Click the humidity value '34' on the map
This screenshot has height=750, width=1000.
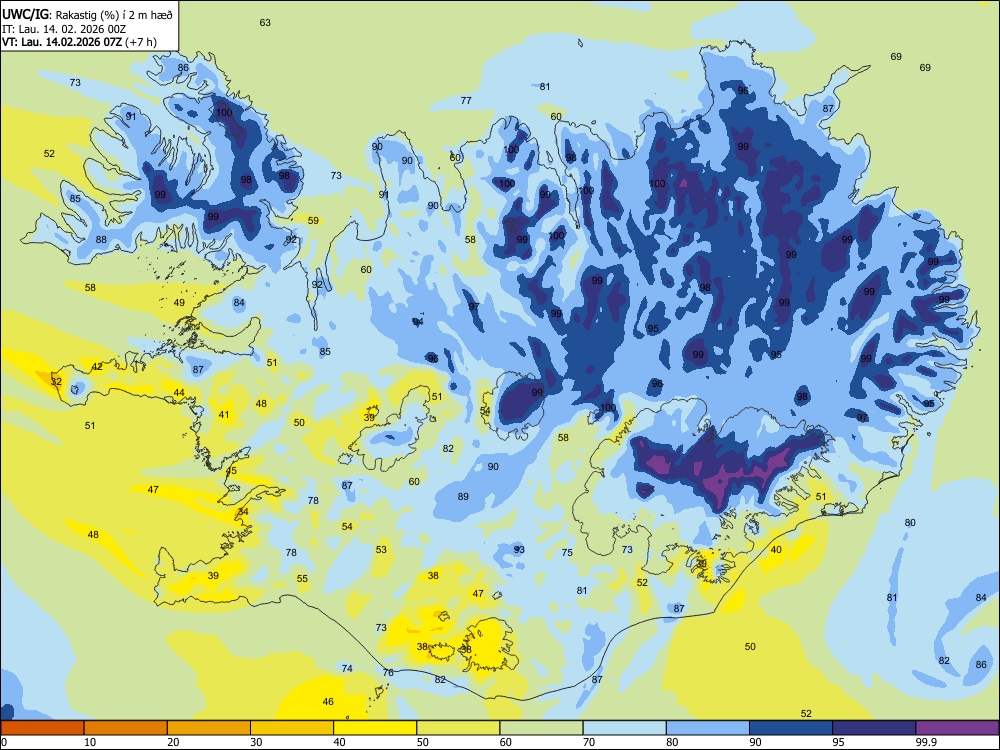[x=242, y=511]
